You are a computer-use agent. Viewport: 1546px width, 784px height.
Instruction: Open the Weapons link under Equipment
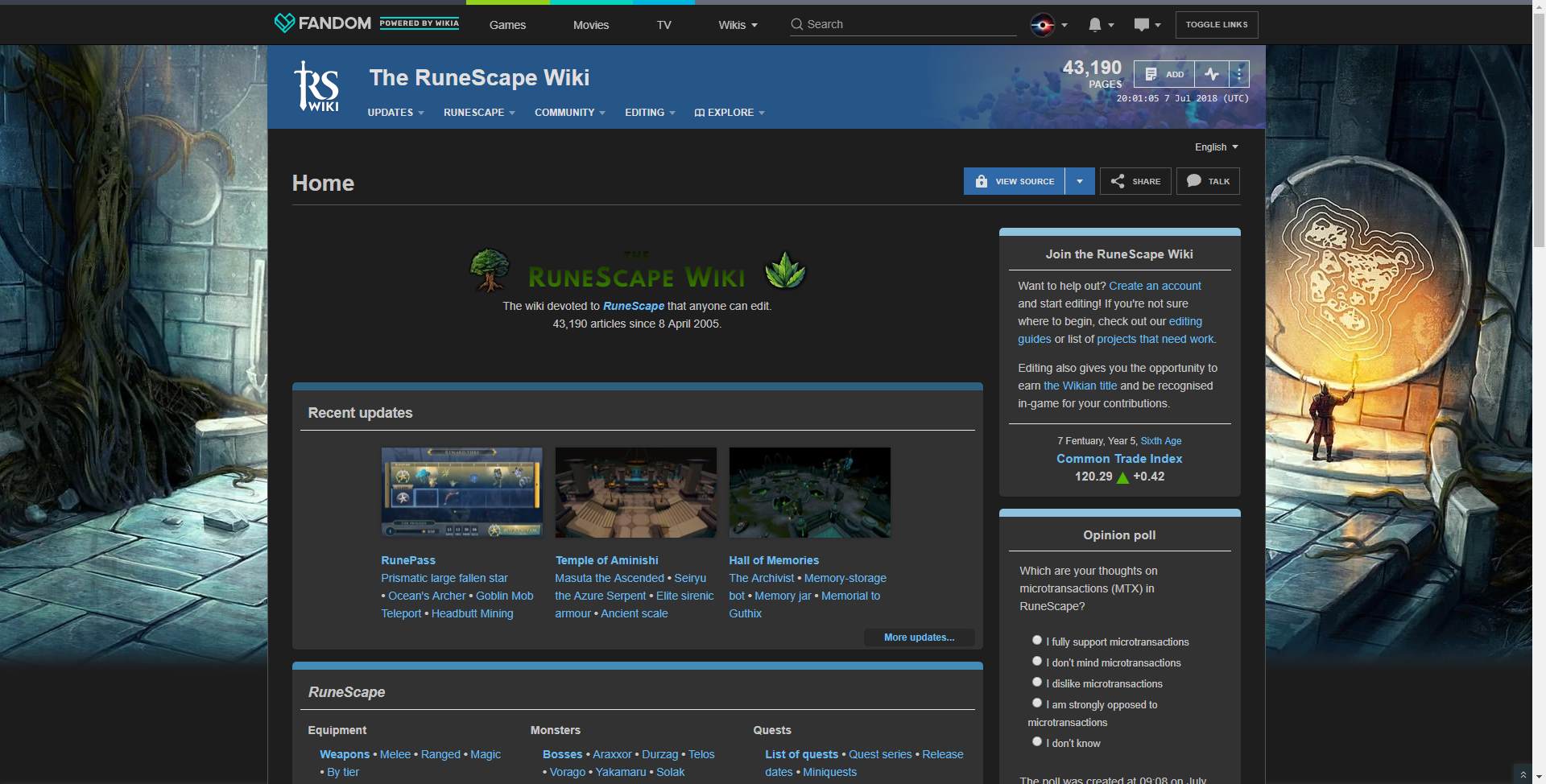tap(345, 754)
